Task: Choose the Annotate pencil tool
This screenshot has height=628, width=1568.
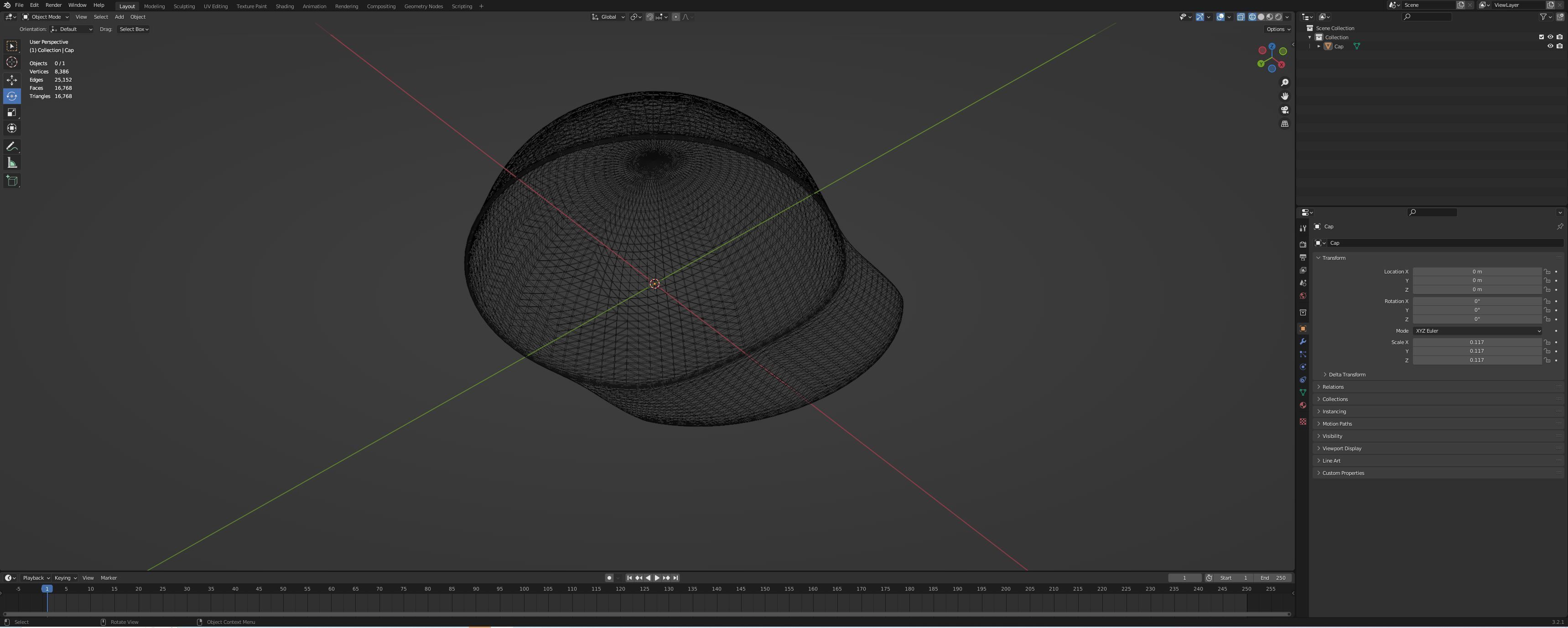Action: 11,147
